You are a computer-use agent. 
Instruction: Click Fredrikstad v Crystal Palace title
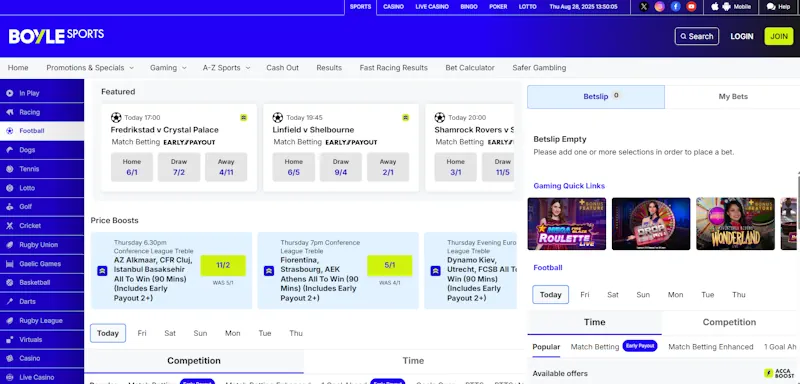click(164, 130)
